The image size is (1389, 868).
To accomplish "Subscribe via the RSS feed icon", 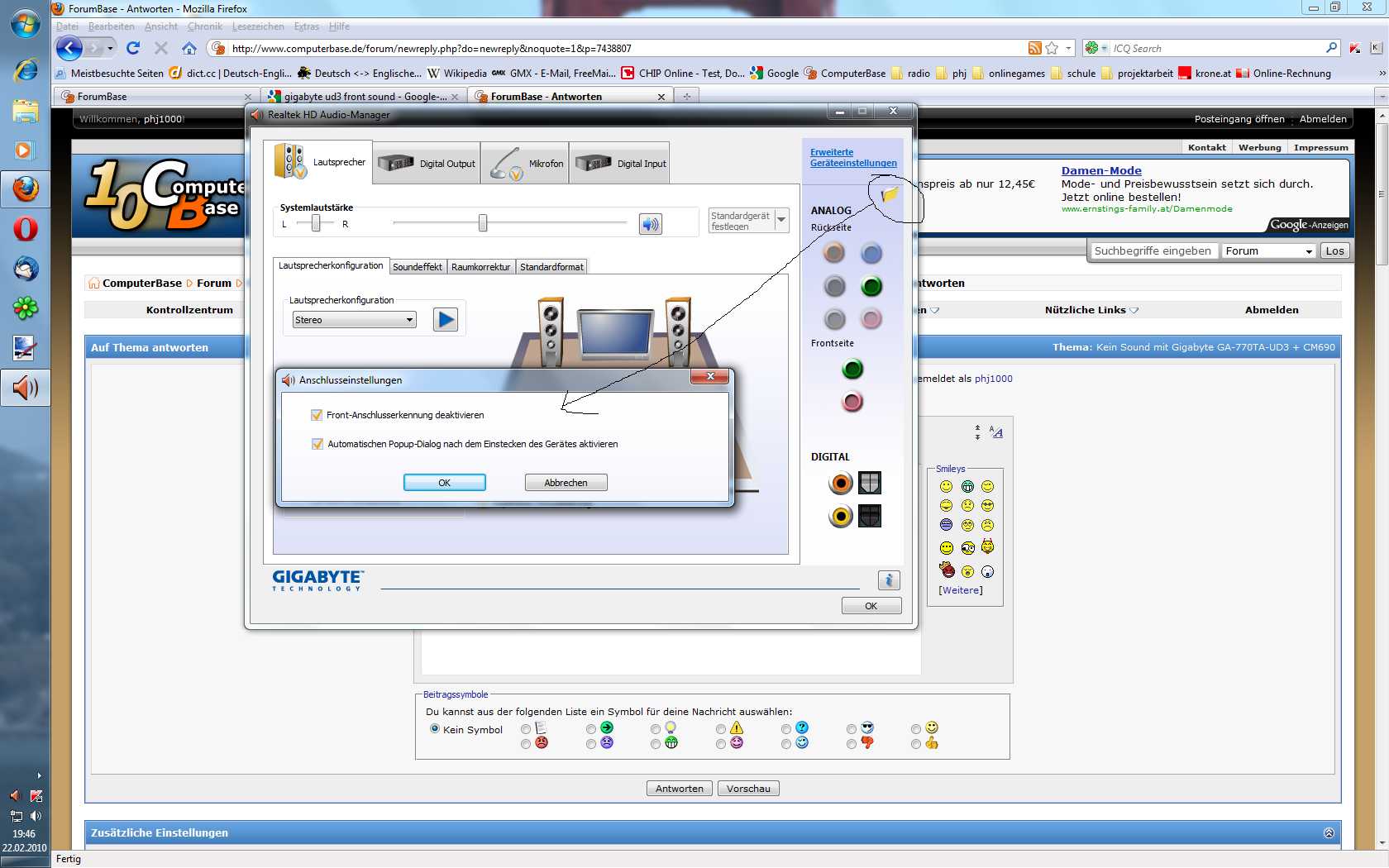I will coord(1034,48).
